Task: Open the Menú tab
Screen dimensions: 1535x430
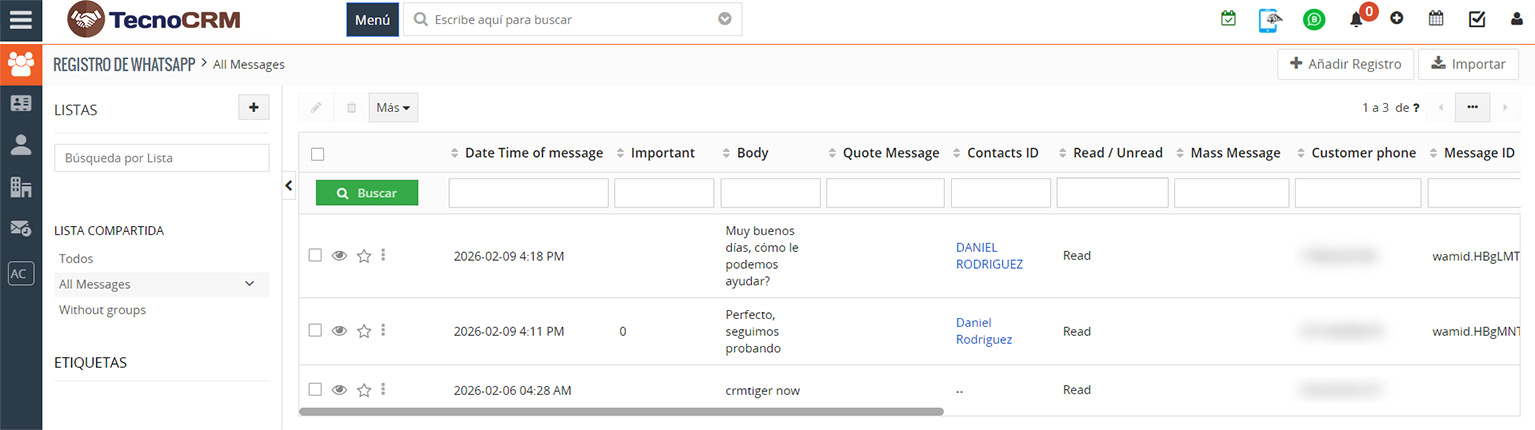Action: [372, 19]
